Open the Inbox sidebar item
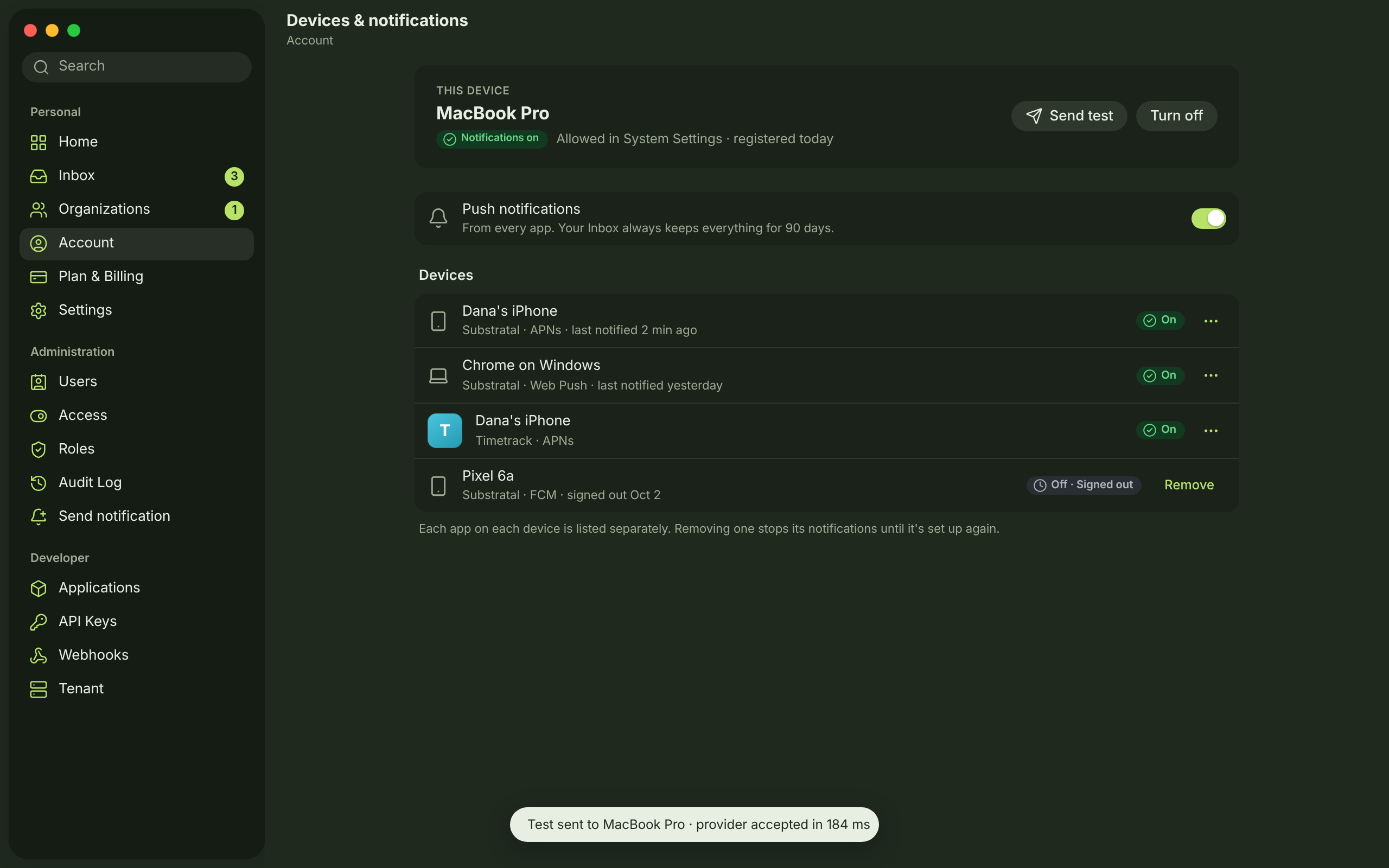Screen dimensions: 1389x868 pyautogui.click(x=136, y=176)
